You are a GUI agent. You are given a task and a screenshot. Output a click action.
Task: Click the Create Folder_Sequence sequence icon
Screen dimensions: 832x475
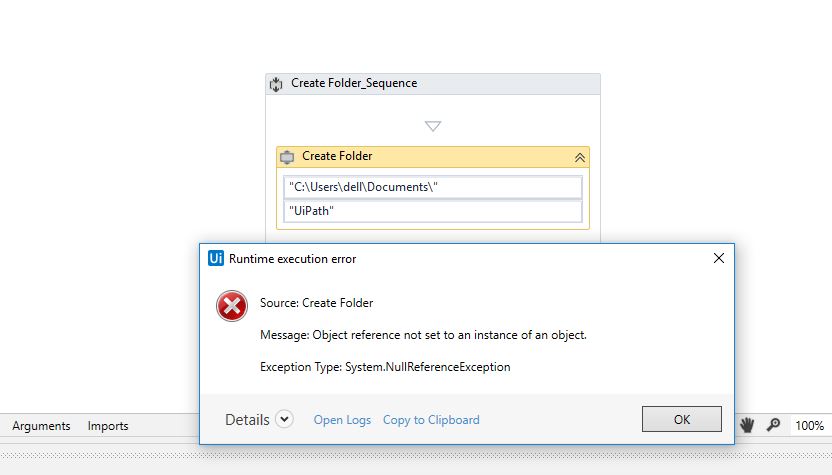(x=277, y=84)
